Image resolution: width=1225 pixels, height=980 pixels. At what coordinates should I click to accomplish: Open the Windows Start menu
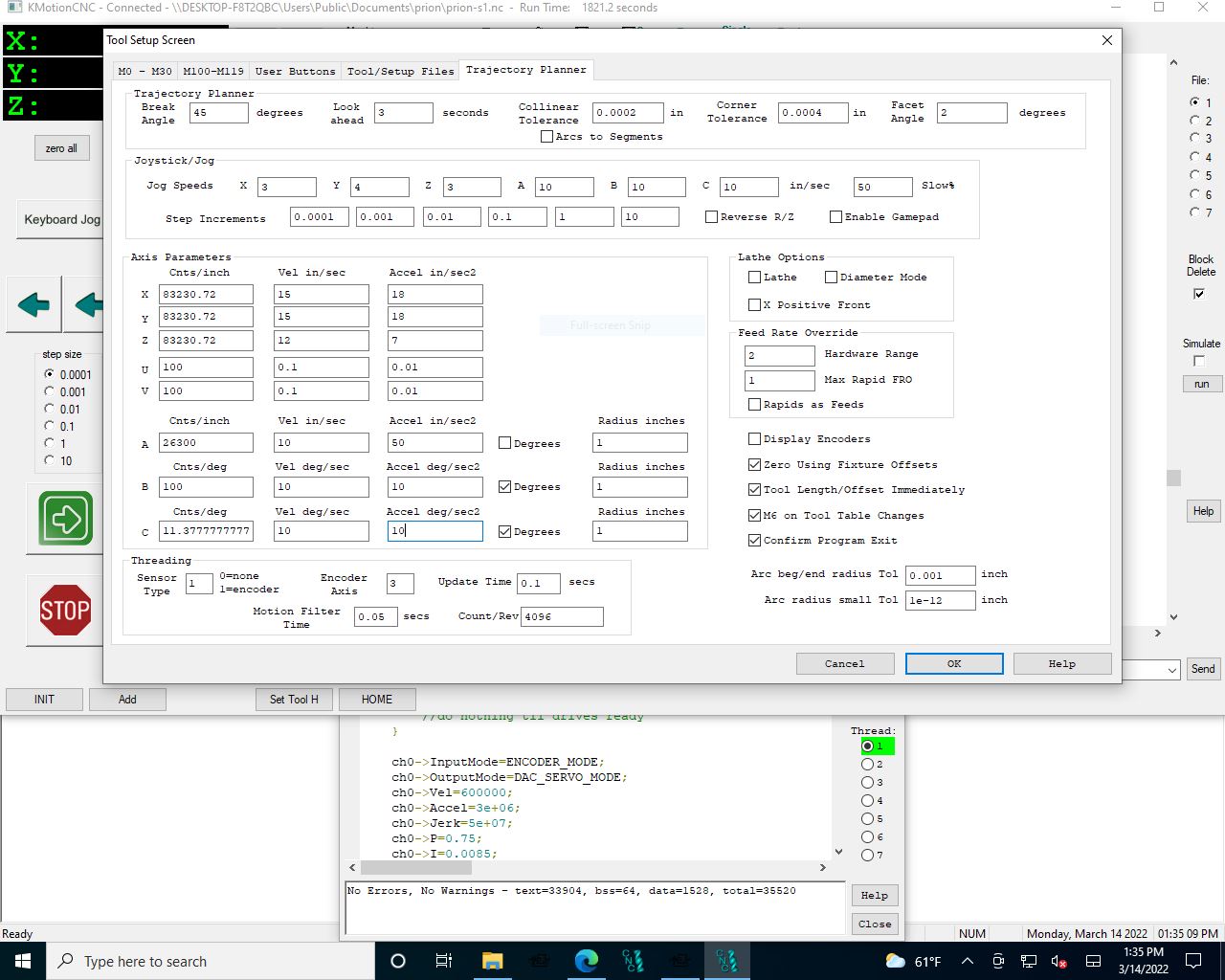(x=23, y=961)
